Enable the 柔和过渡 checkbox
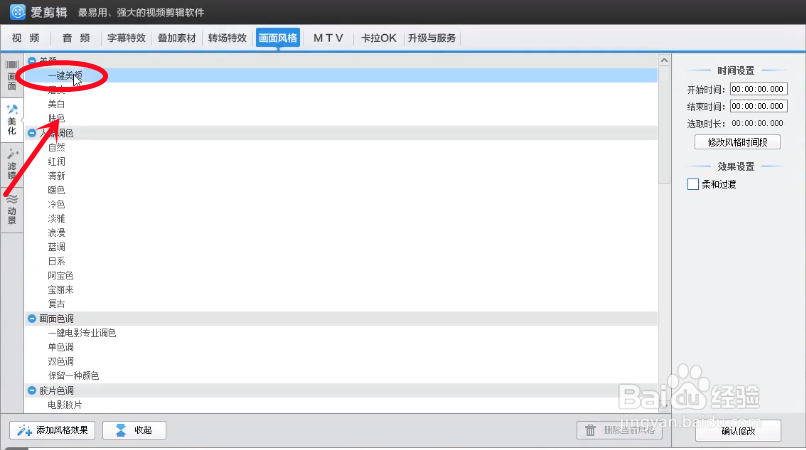The image size is (806, 450). [693, 184]
